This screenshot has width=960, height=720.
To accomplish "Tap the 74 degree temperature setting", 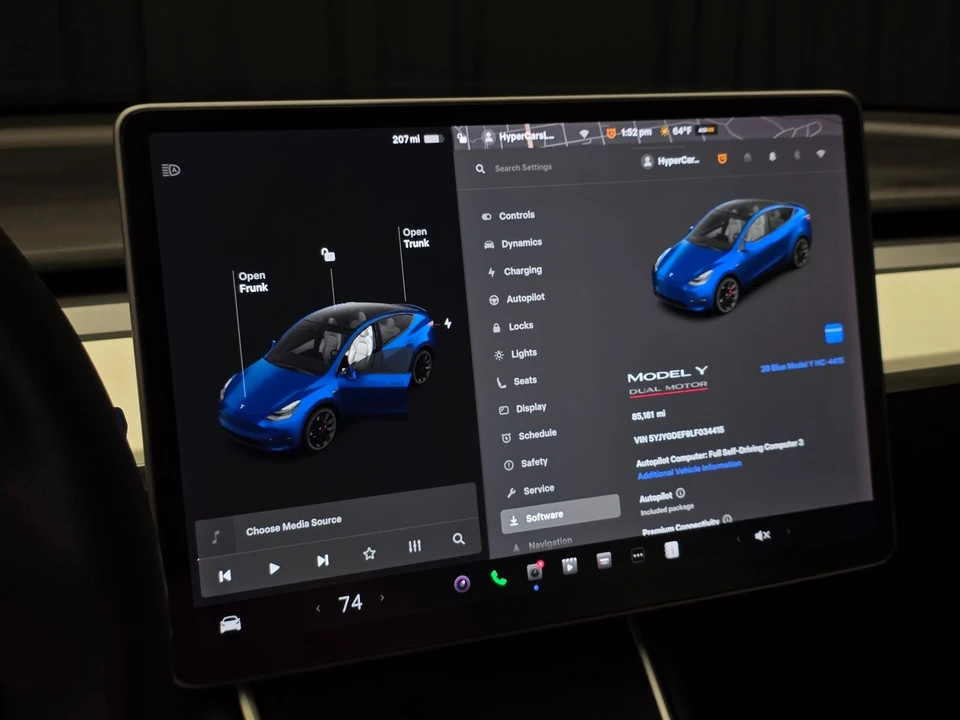I will tap(350, 604).
